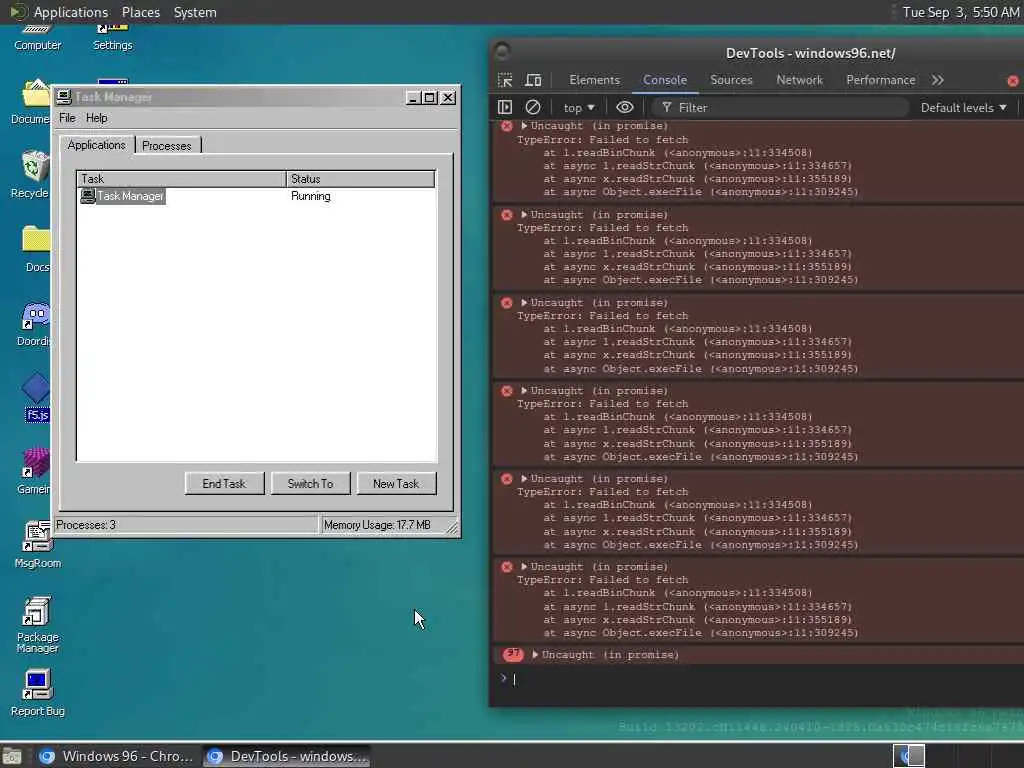
Task: Open the Sources tab in DevTools
Action: (731, 80)
